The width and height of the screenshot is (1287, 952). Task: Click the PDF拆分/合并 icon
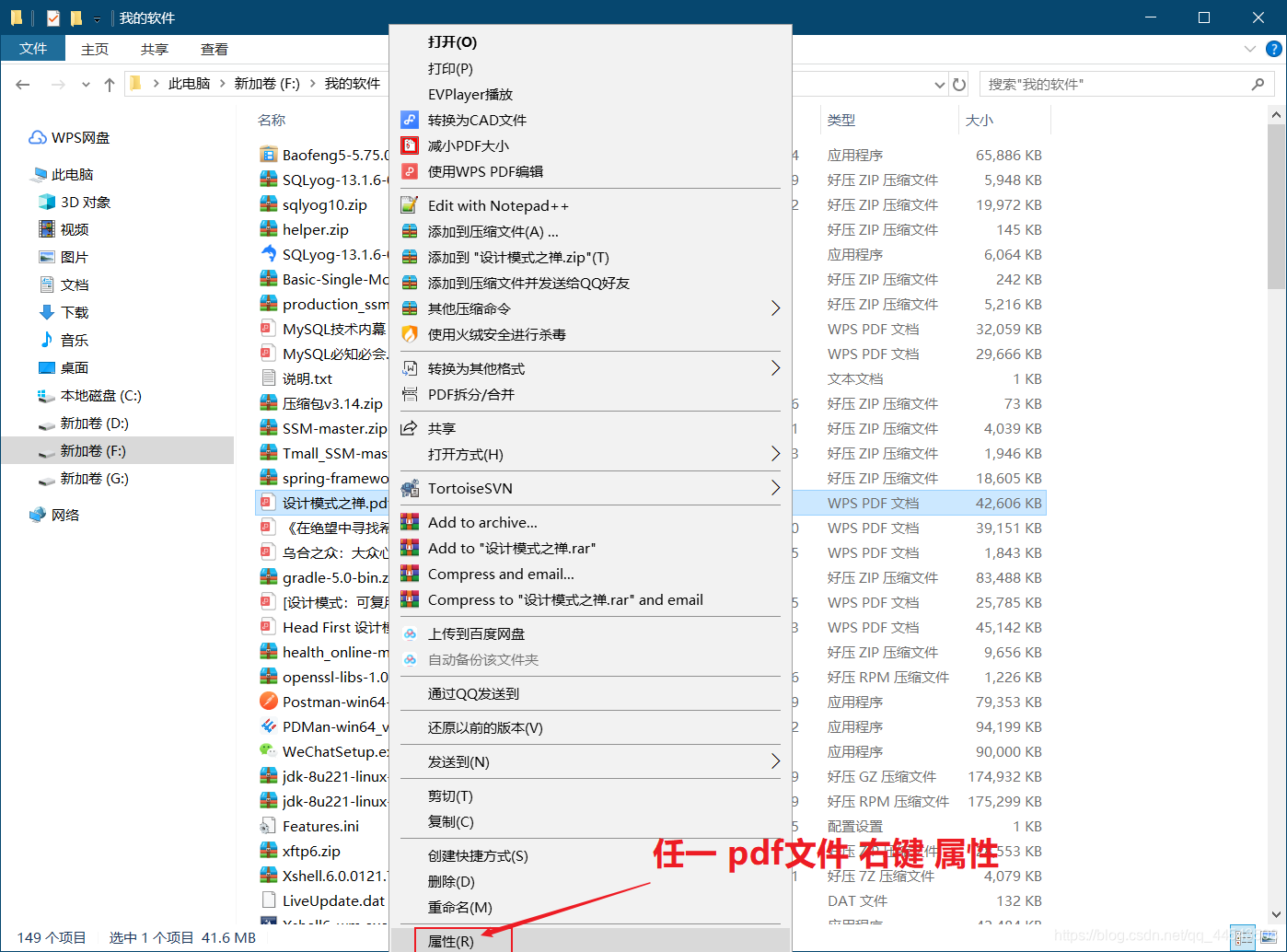pos(410,394)
